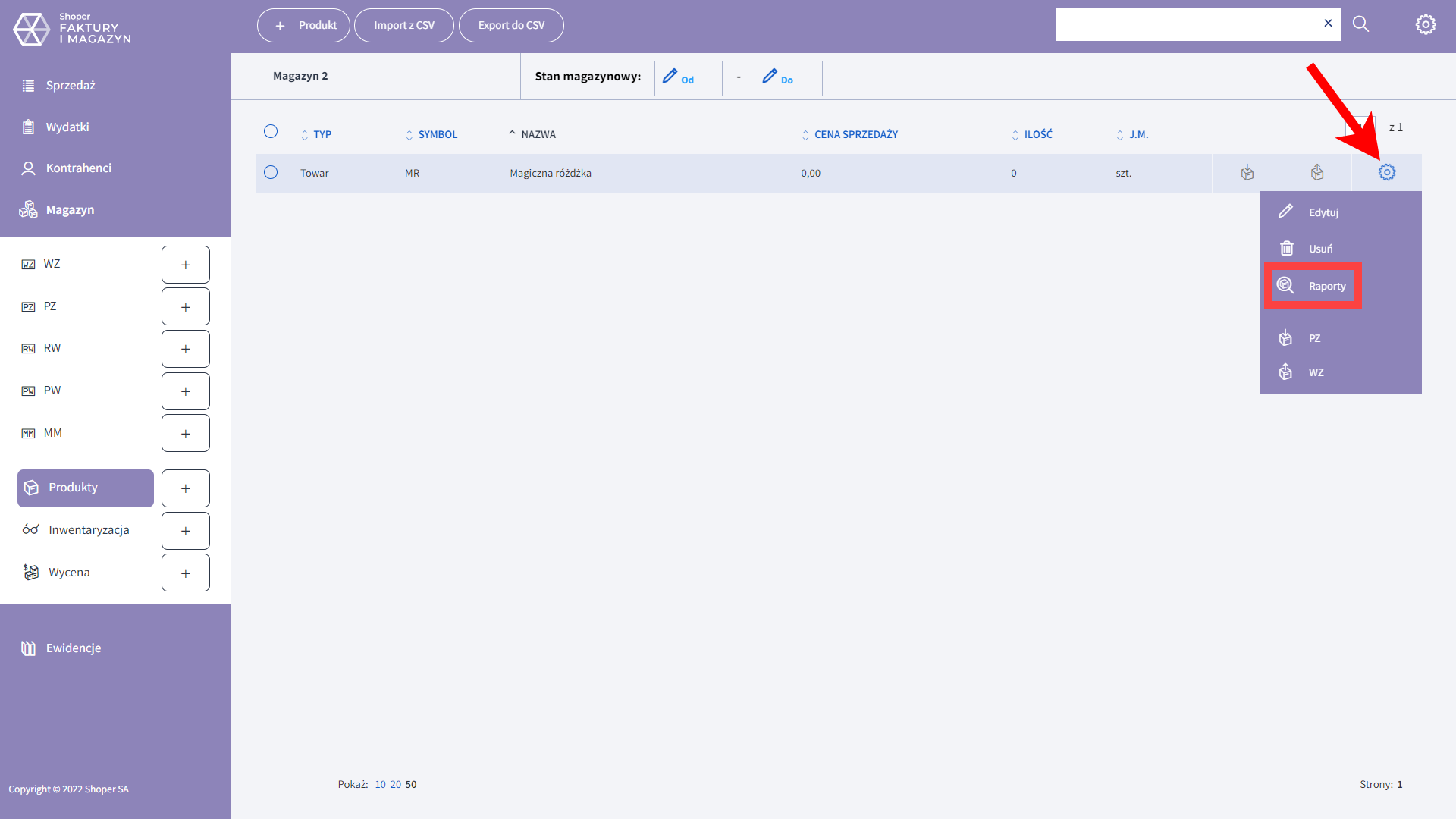
Task: Sort table by Ilość column
Action: (1037, 134)
